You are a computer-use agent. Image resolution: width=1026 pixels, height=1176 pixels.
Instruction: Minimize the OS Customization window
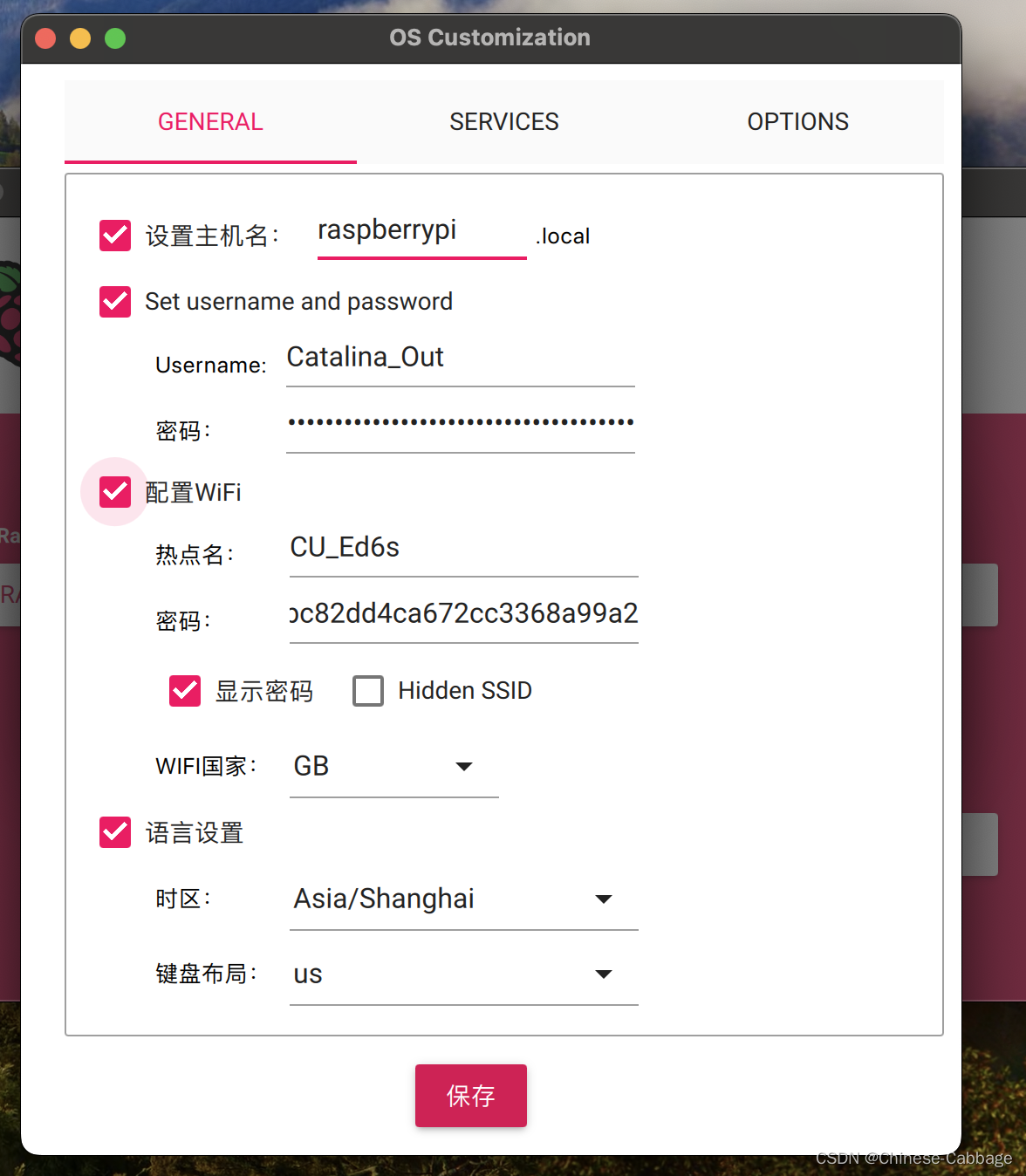click(80, 38)
